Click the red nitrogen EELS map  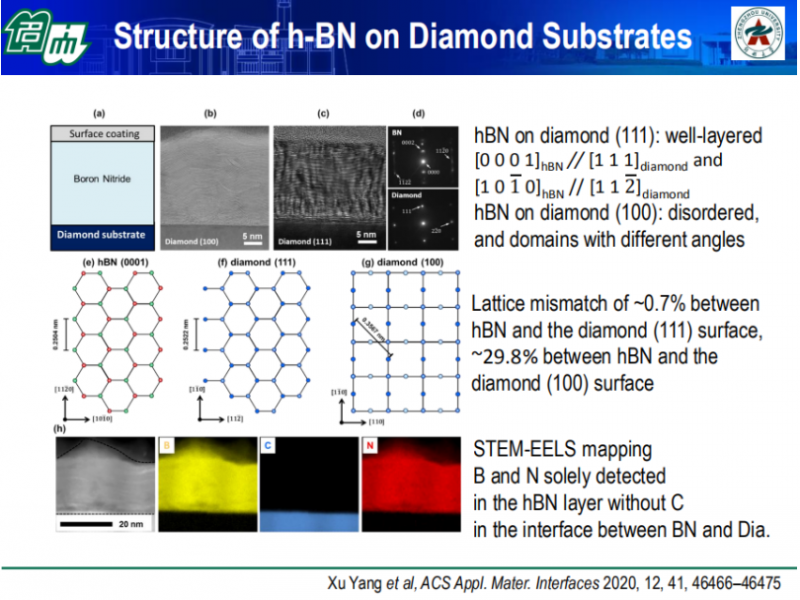point(412,482)
